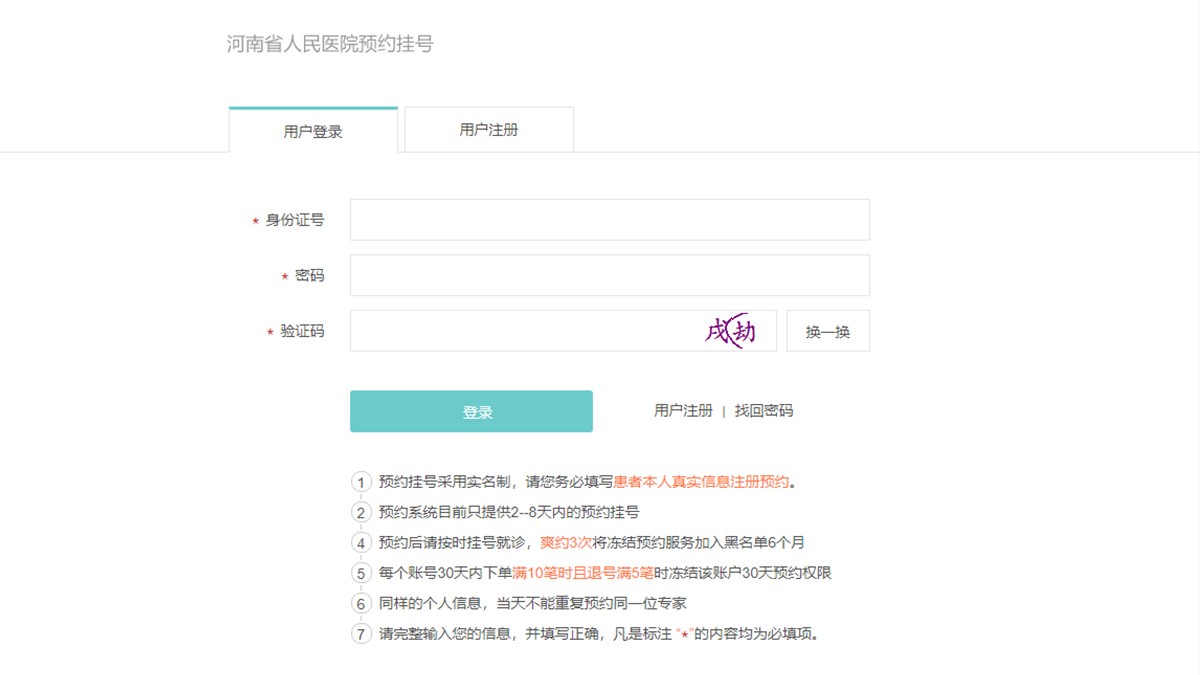Screen dimensions: 1200x675
Task: Click the circled number 1 icon
Action: click(x=361, y=482)
